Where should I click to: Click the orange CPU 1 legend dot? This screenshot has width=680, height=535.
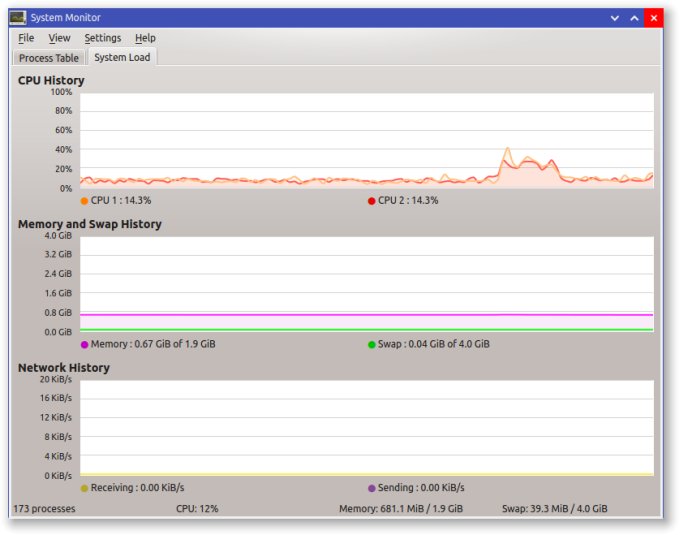[x=84, y=201]
